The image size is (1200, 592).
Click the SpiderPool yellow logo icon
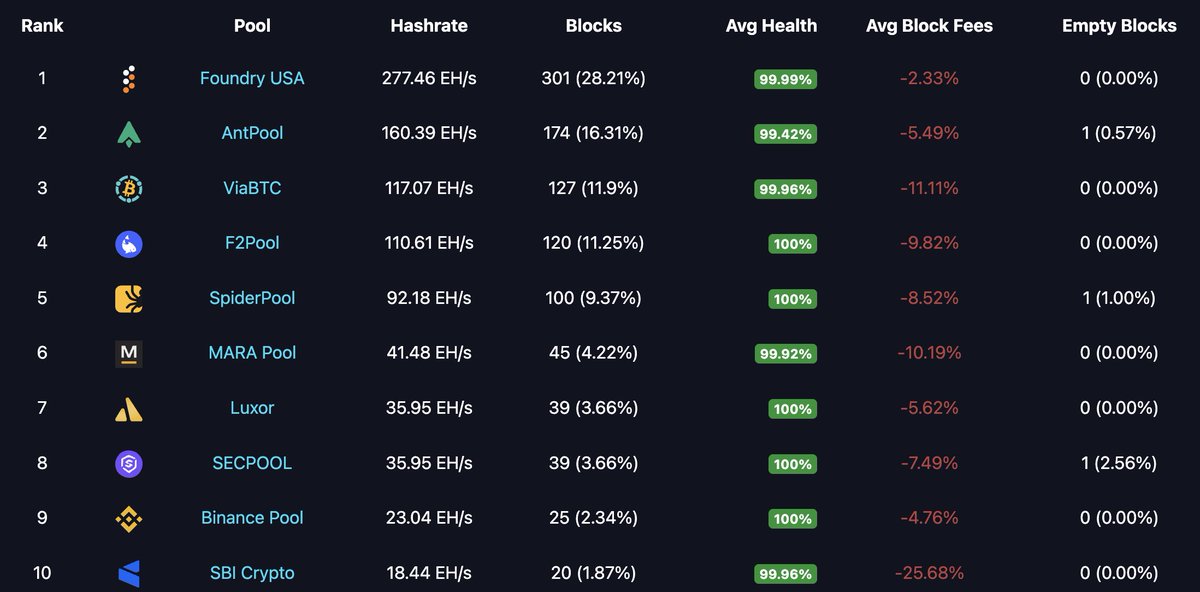click(128, 298)
